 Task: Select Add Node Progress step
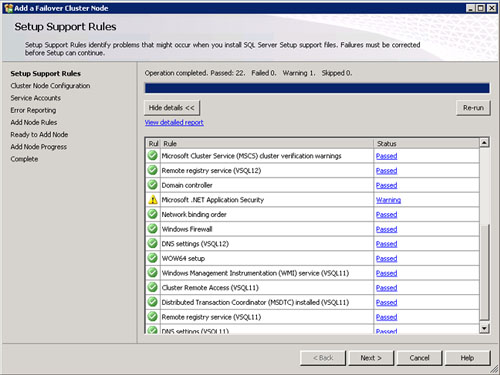click(x=39, y=147)
